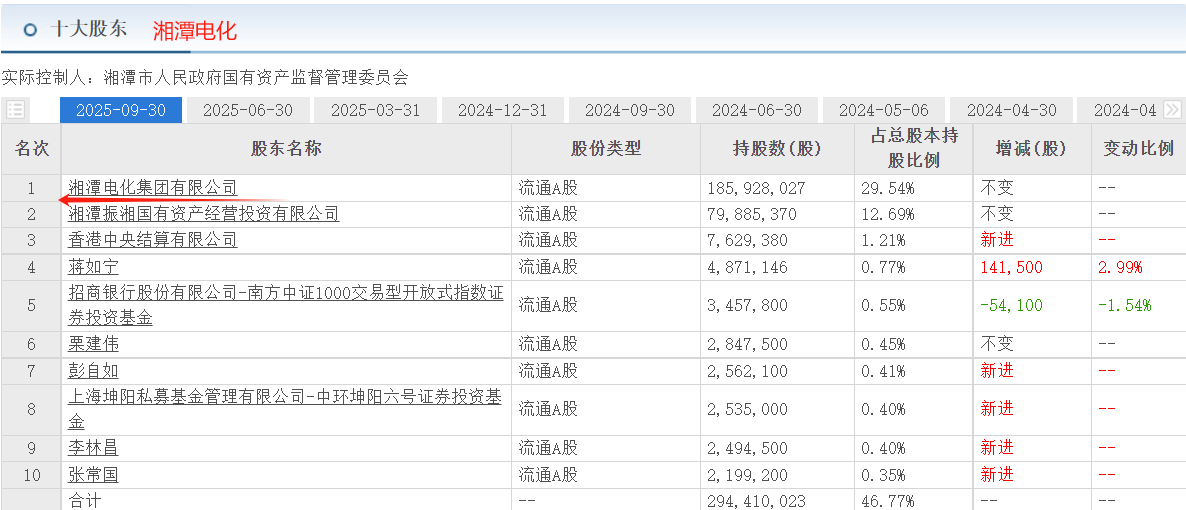Click the holding value 79,885,370

752,214
